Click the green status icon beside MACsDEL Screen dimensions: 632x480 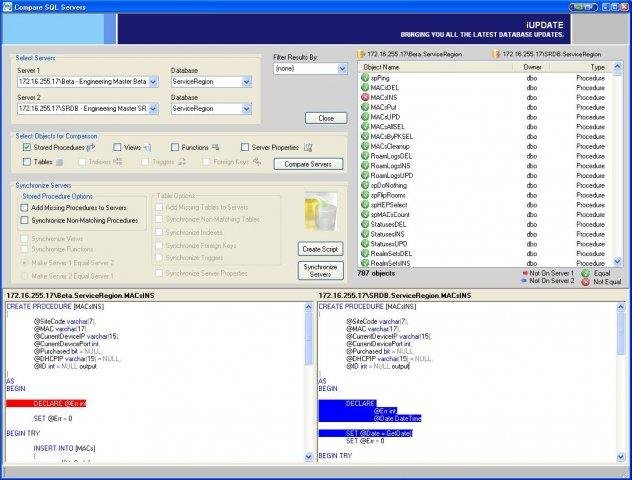click(365, 87)
